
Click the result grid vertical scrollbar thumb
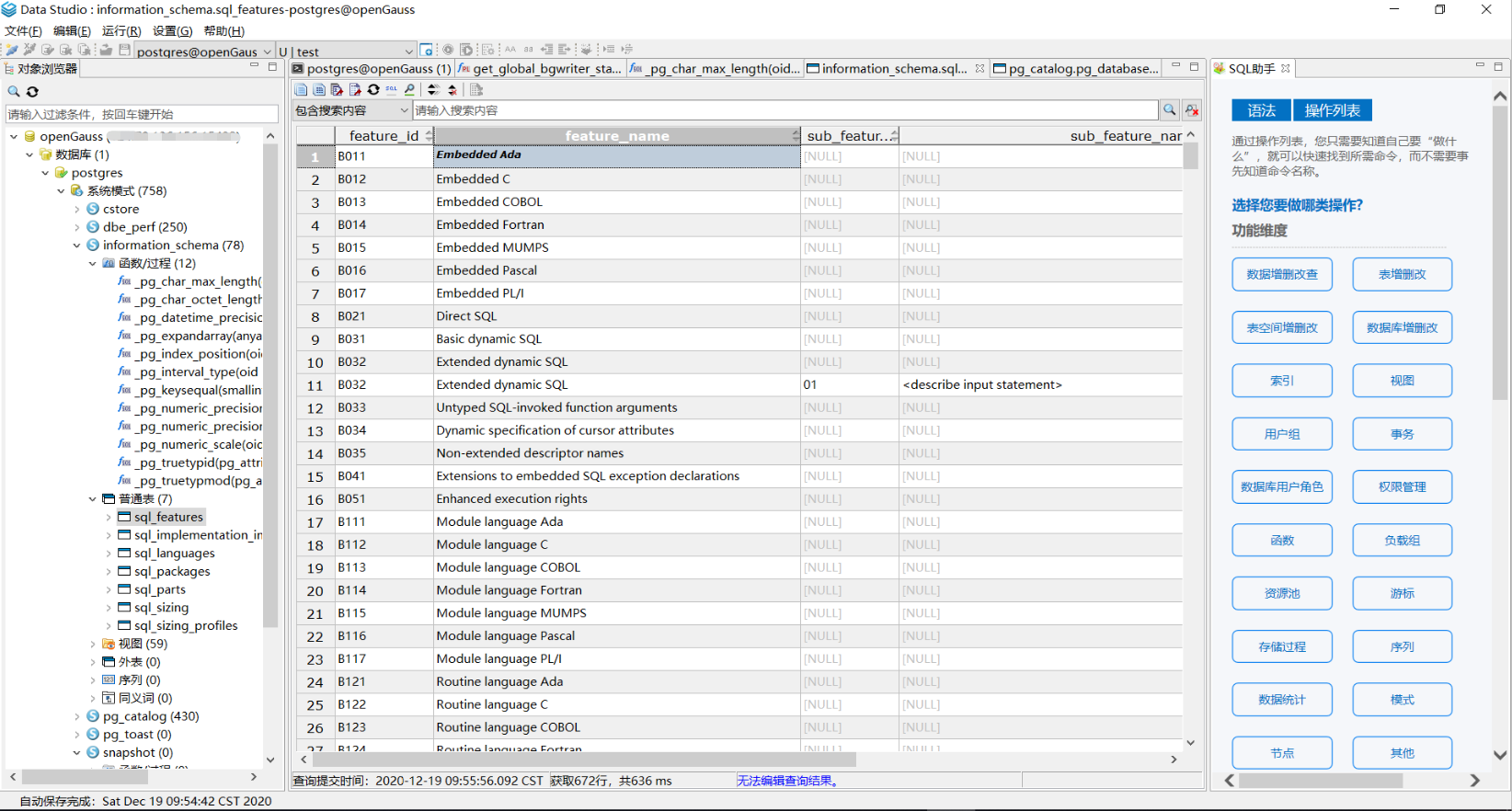(1190, 156)
